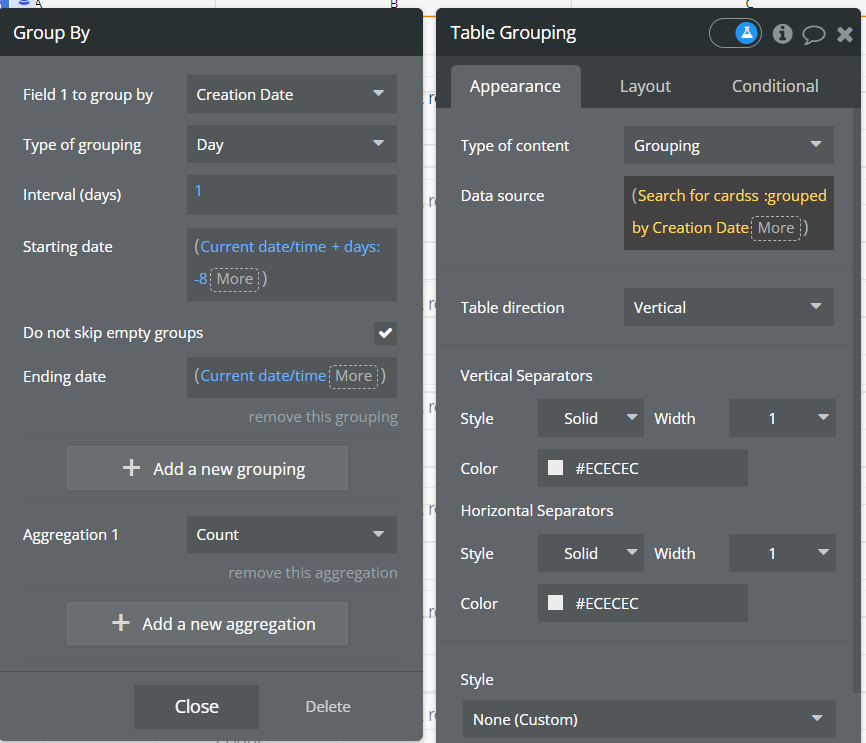The image size is (866, 743).
Task: Open the Conditional tab
Action: tap(775, 86)
